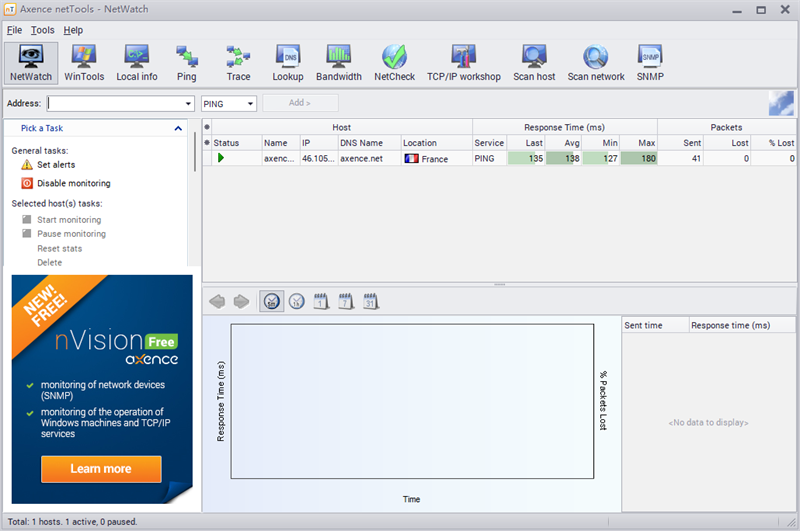The width and height of the screenshot is (800, 531).
Task: Sort by Avg response column header
Action: tap(563, 143)
